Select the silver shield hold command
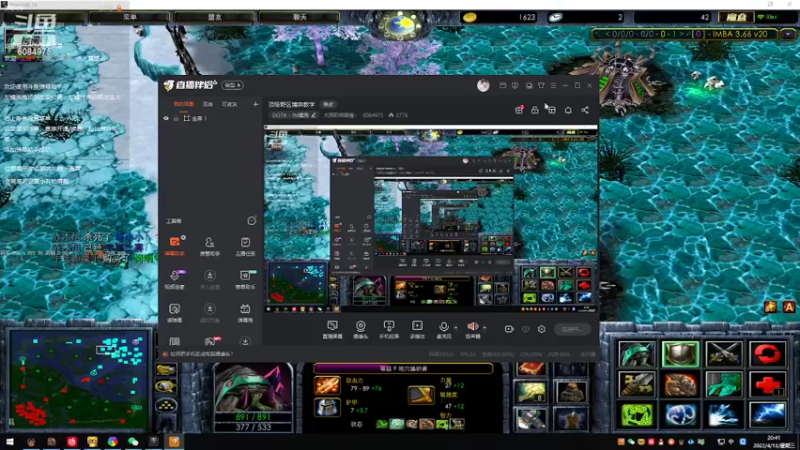800x450 pixels. click(x=680, y=353)
